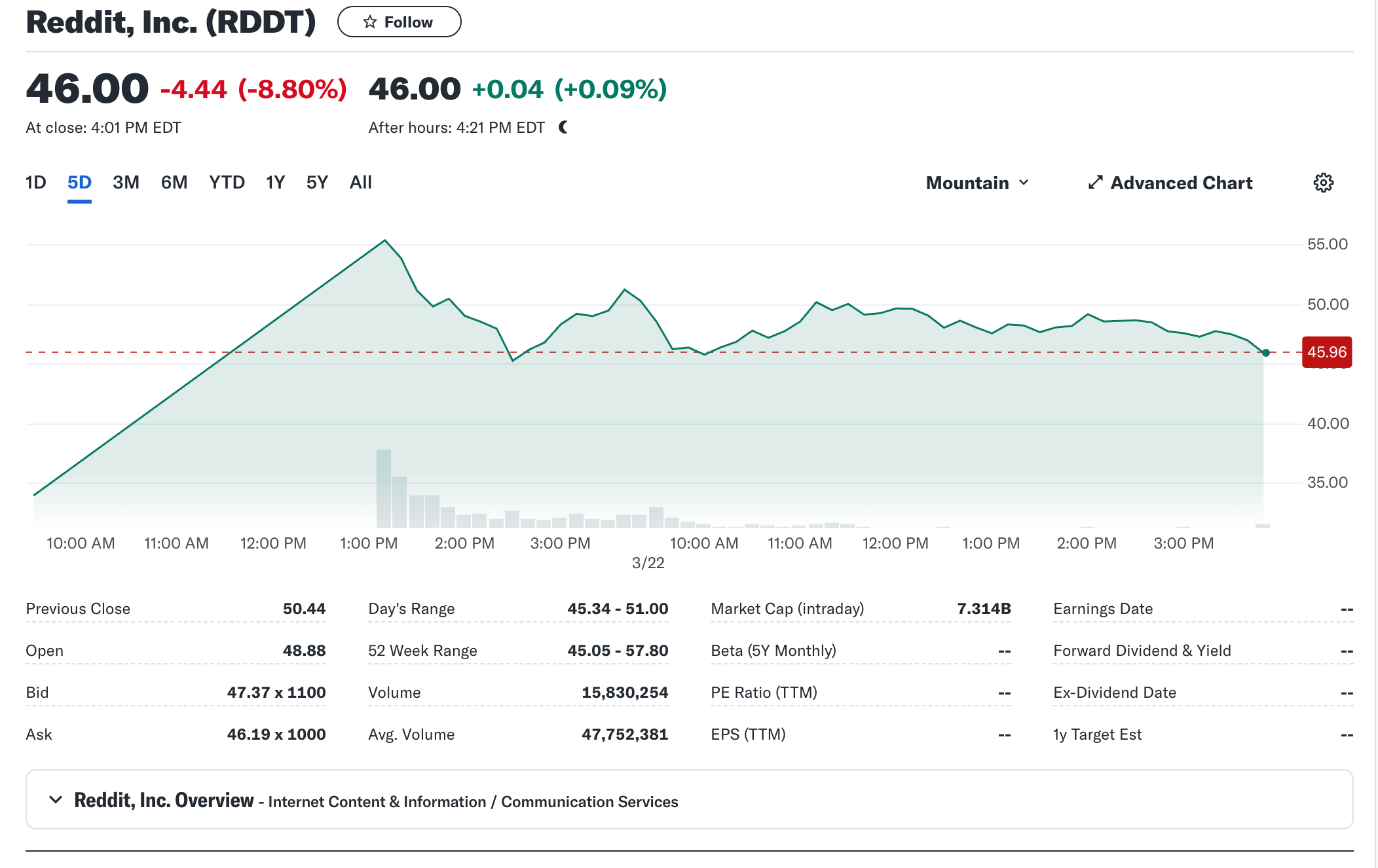Select the 1Y time range tab
The height and width of the screenshot is (868, 1378).
pos(275,182)
